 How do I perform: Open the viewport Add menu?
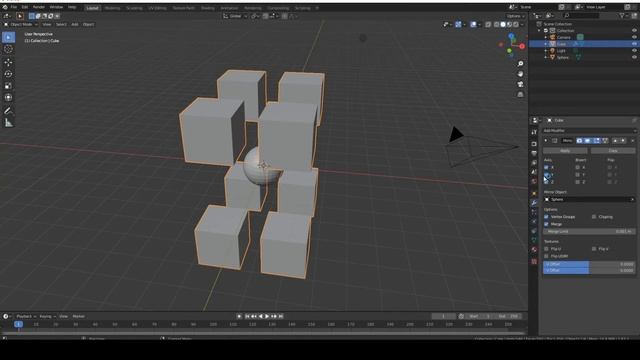click(x=75, y=24)
